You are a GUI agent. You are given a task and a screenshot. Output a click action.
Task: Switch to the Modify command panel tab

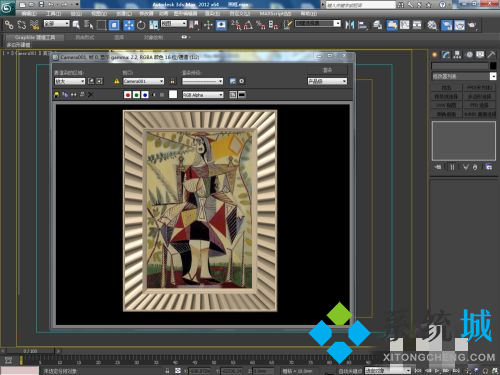[x=446, y=55]
